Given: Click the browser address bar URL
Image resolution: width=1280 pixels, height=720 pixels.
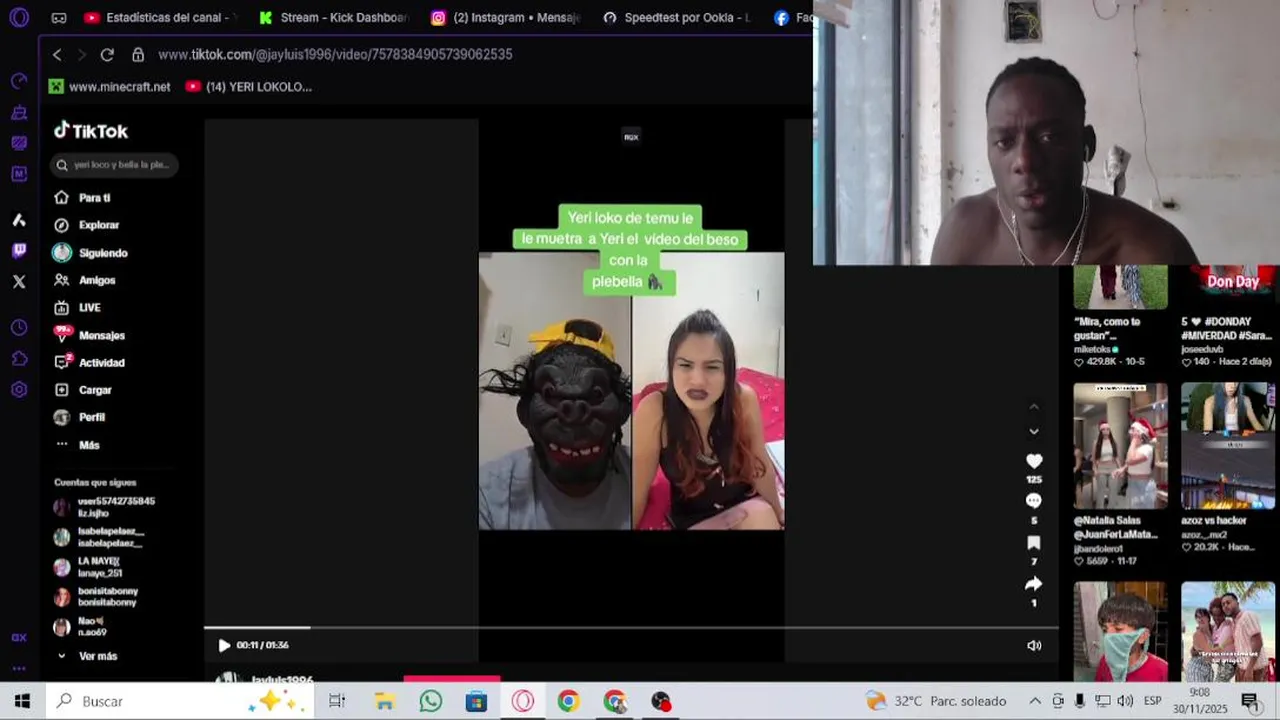Looking at the screenshot, I should pos(335,54).
